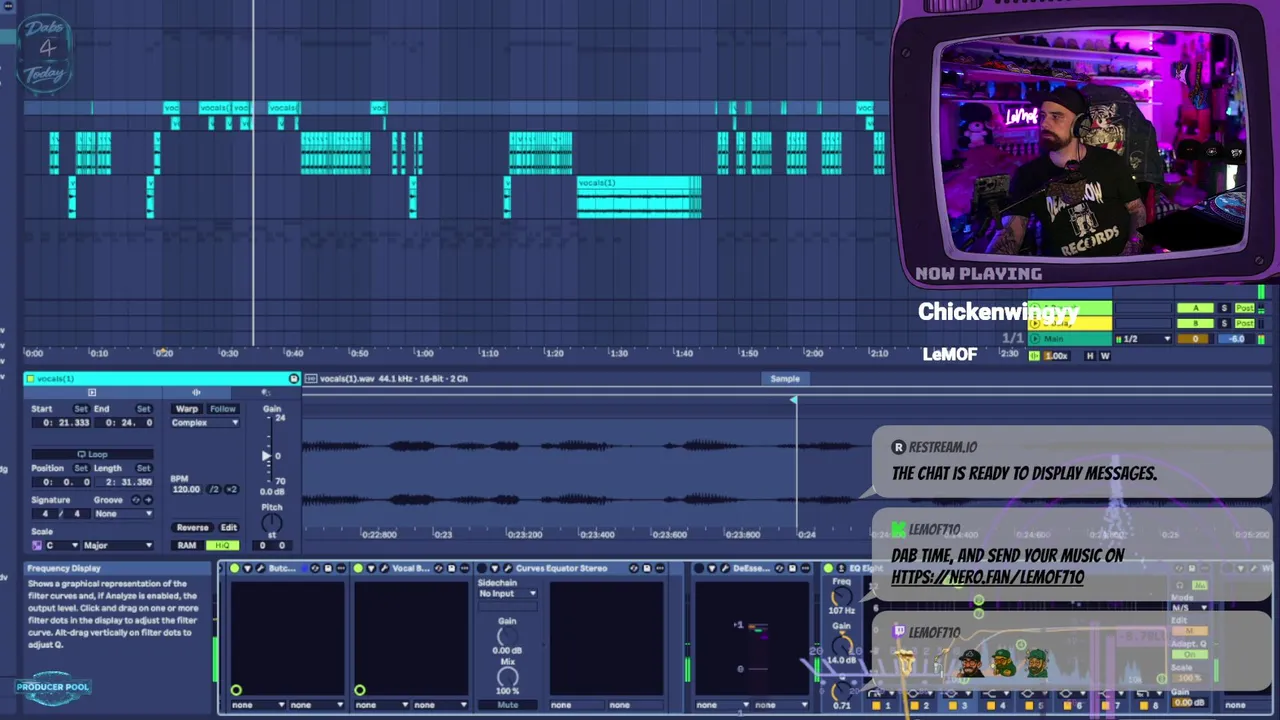This screenshot has width=1280, height=720.
Task: Click the Set button next to Start
Action: [x=80, y=409]
